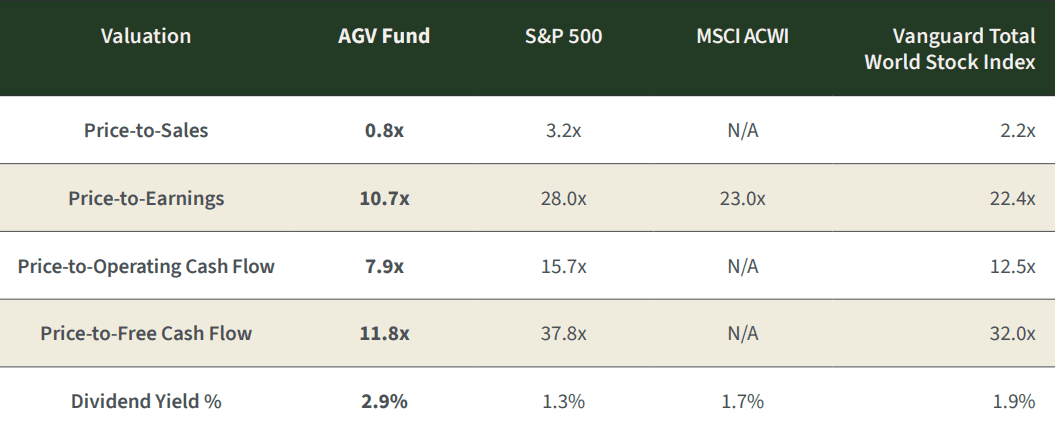The height and width of the screenshot is (432, 1055).
Task: Click AGV Fund's 2.9% dividend yield
Action: (x=384, y=402)
